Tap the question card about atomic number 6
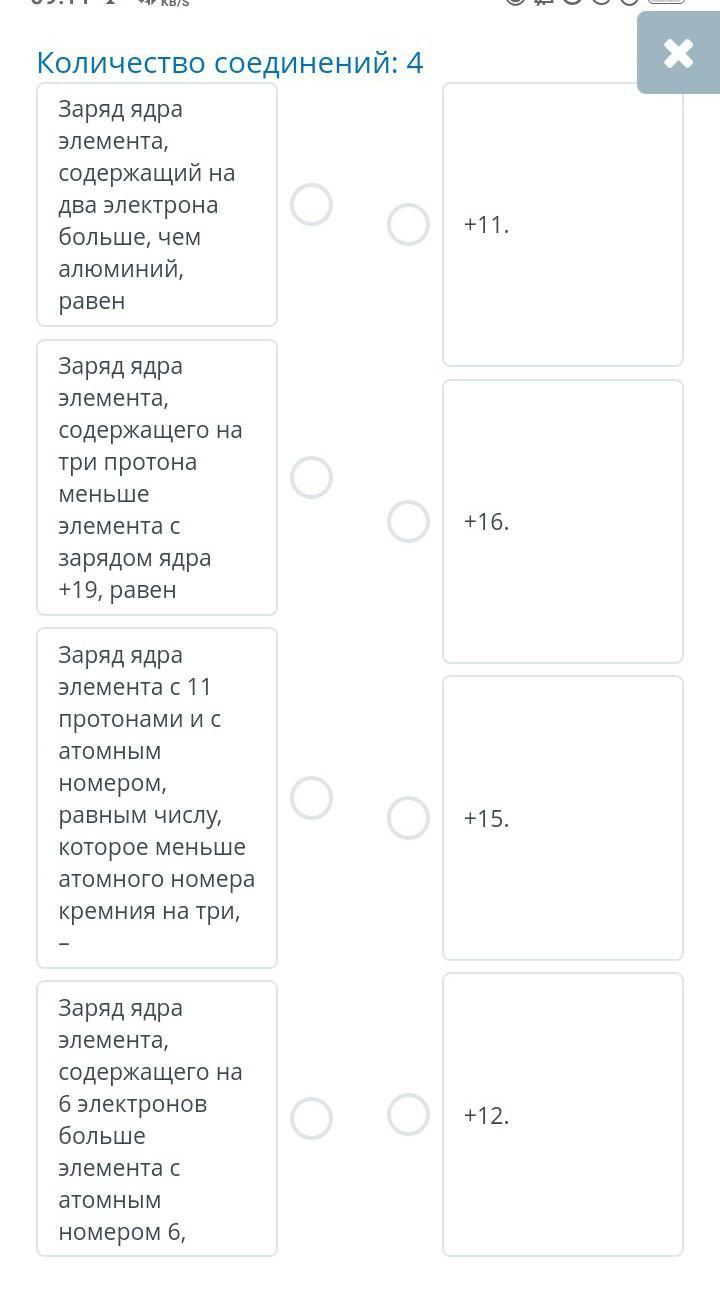Screen dimensions: 720x1307 (156, 1118)
